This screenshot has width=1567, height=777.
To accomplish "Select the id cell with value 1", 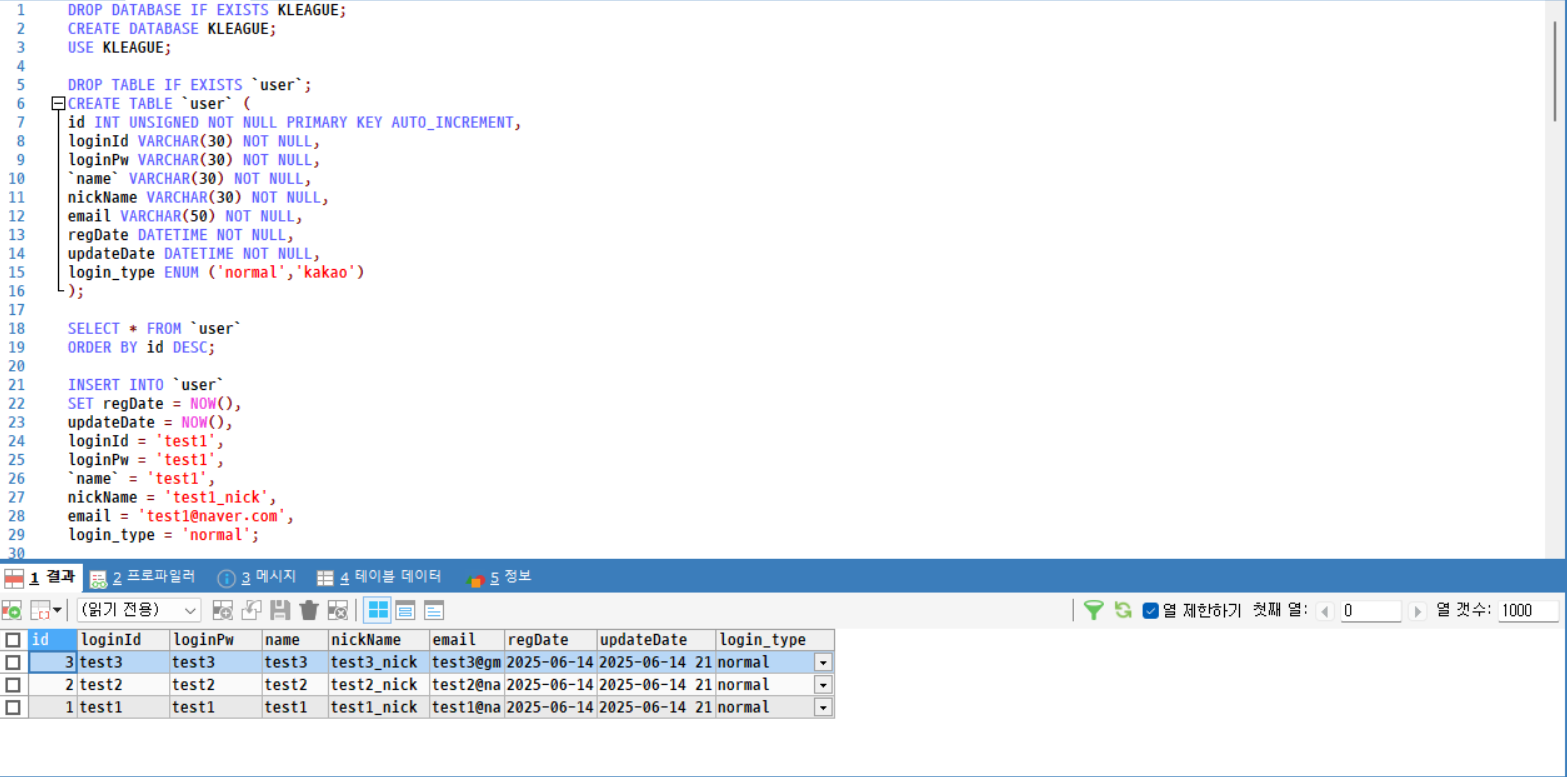I will (53, 707).
